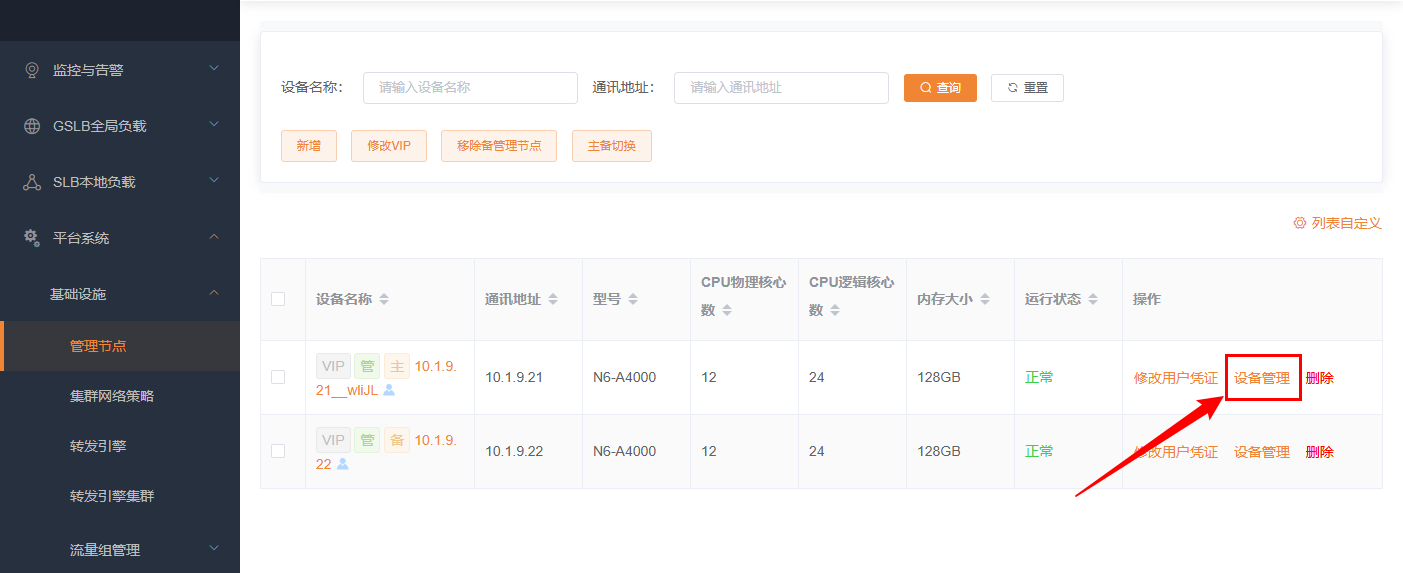
Task: Check the box for row 10.1.9.21
Action: point(278,377)
